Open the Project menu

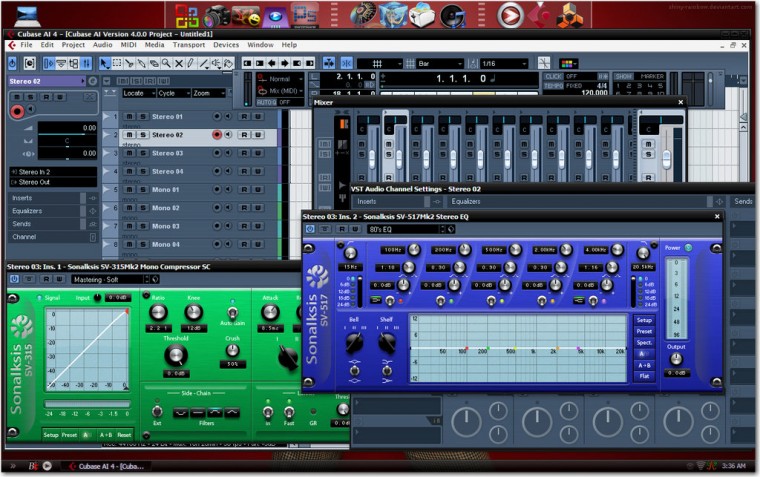click(x=73, y=45)
